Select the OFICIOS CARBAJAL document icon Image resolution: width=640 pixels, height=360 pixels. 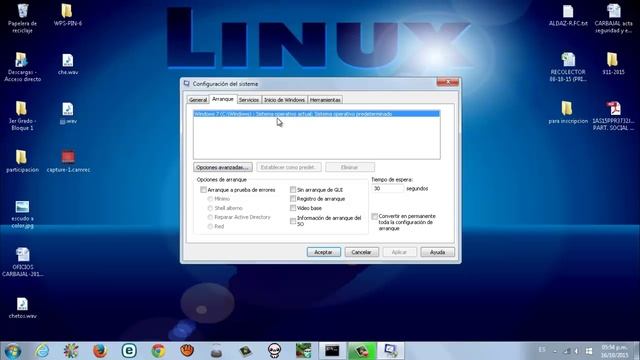pyautogui.click(x=22, y=262)
